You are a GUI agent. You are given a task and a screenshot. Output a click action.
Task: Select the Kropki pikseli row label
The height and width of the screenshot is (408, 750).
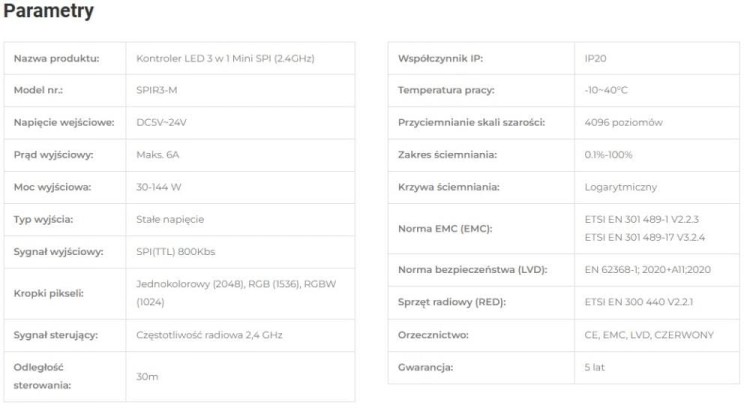[48, 293]
